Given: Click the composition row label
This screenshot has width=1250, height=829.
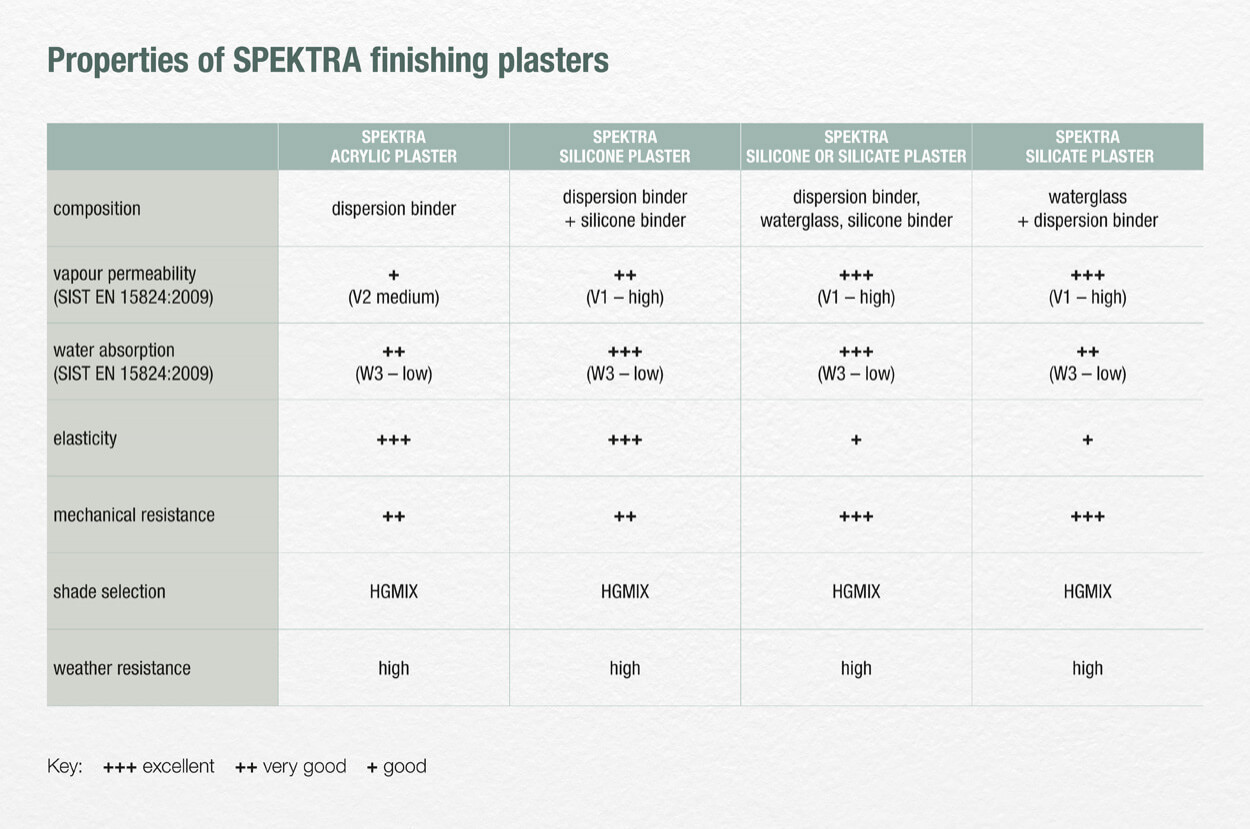Looking at the screenshot, I should click(x=97, y=209).
